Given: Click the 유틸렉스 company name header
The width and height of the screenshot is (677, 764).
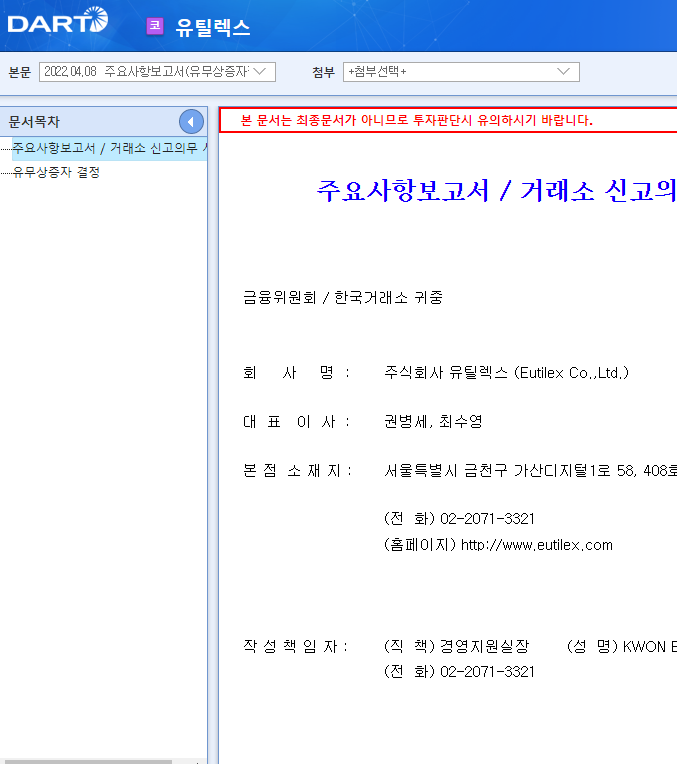Looking at the screenshot, I should click(x=213, y=27).
